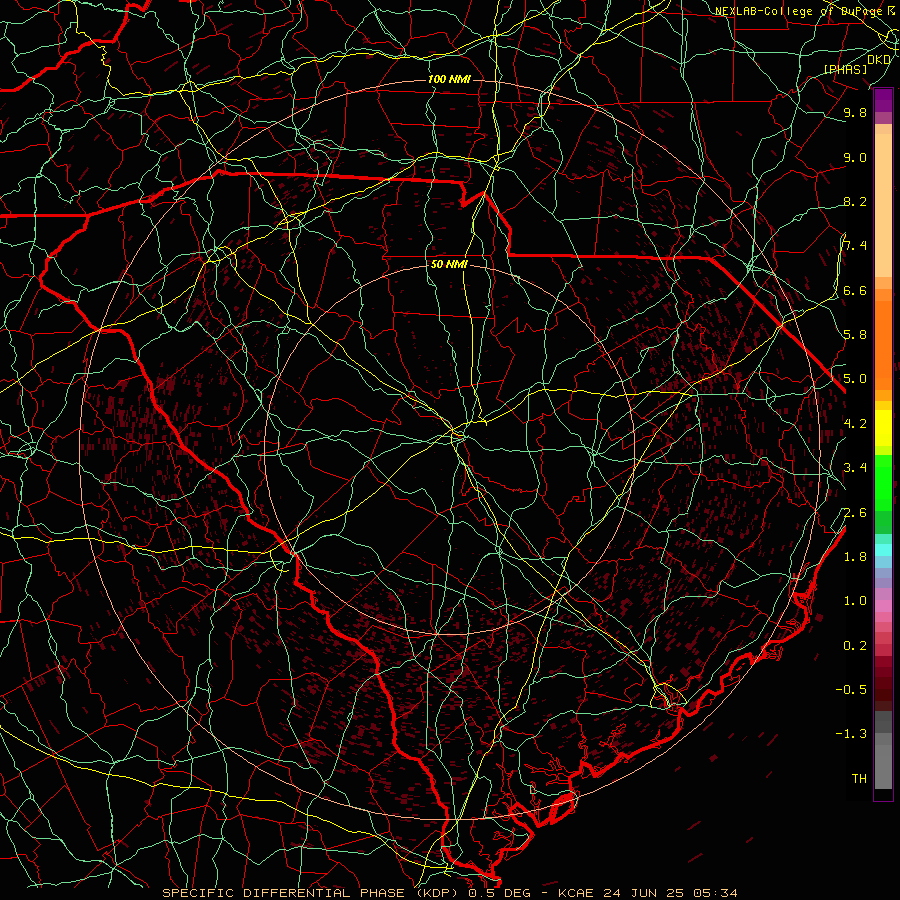Click the -0.5 value on color scale
Viewport: 900px width, 900px height.
(x=851, y=690)
